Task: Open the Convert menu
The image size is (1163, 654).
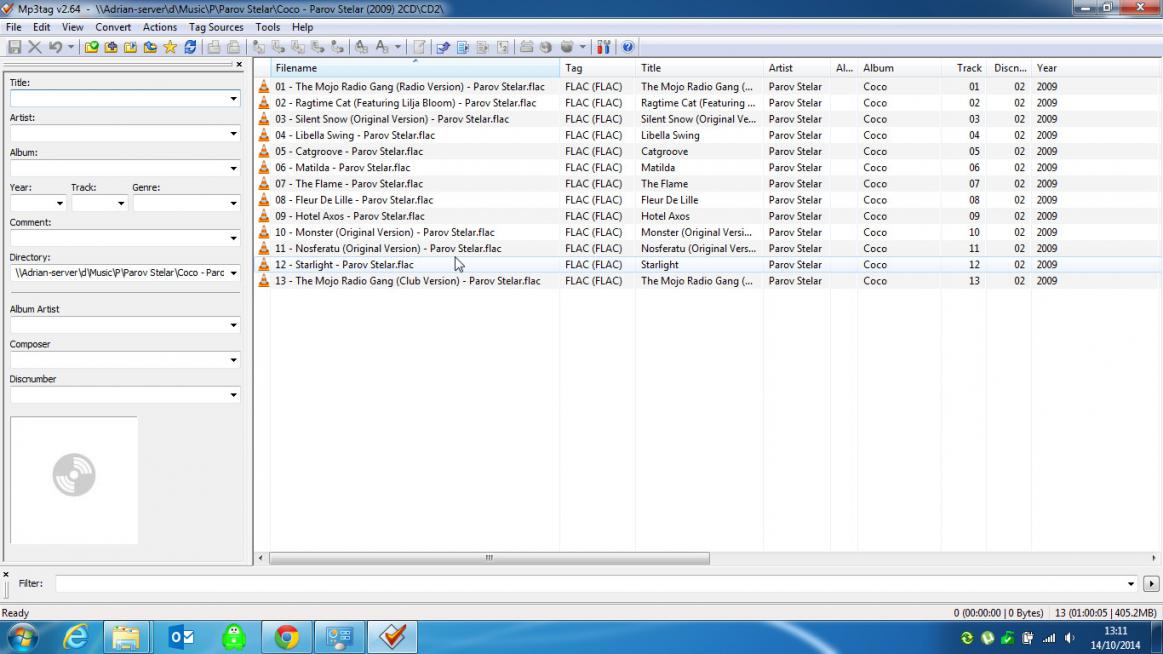Action: click(113, 27)
